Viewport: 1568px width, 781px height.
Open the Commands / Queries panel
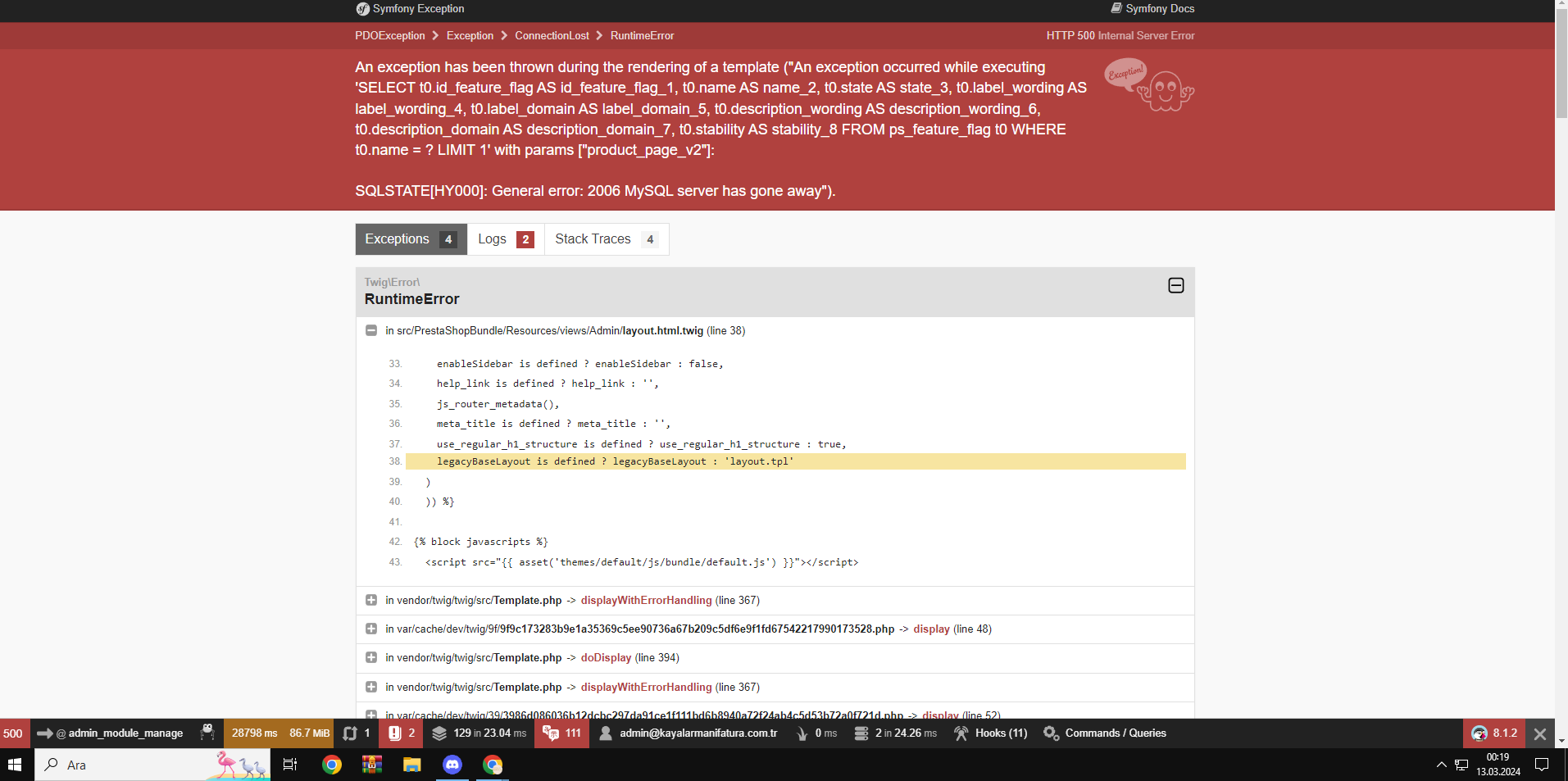click(x=1104, y=733)
